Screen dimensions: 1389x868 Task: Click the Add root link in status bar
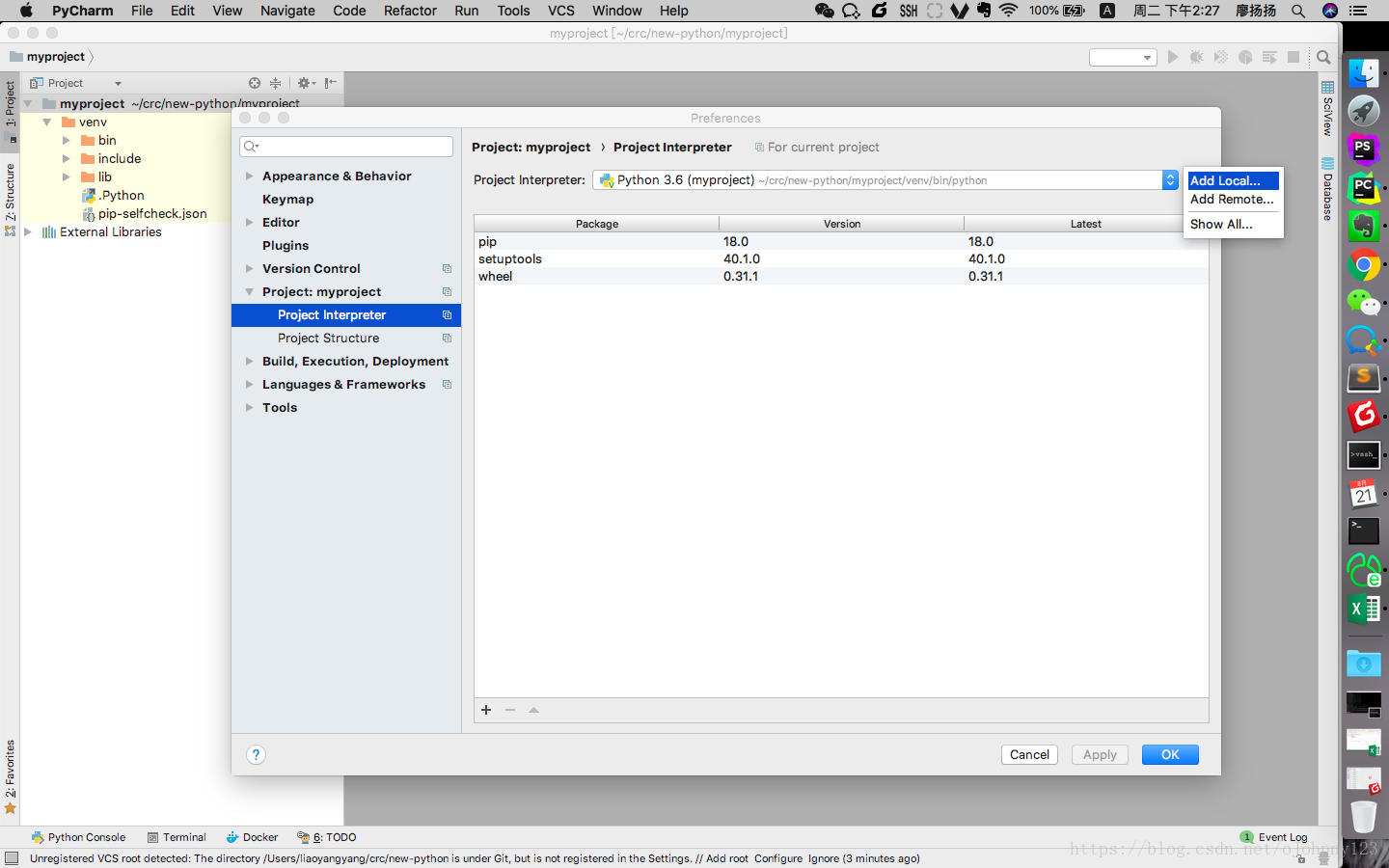click(727, 858)
